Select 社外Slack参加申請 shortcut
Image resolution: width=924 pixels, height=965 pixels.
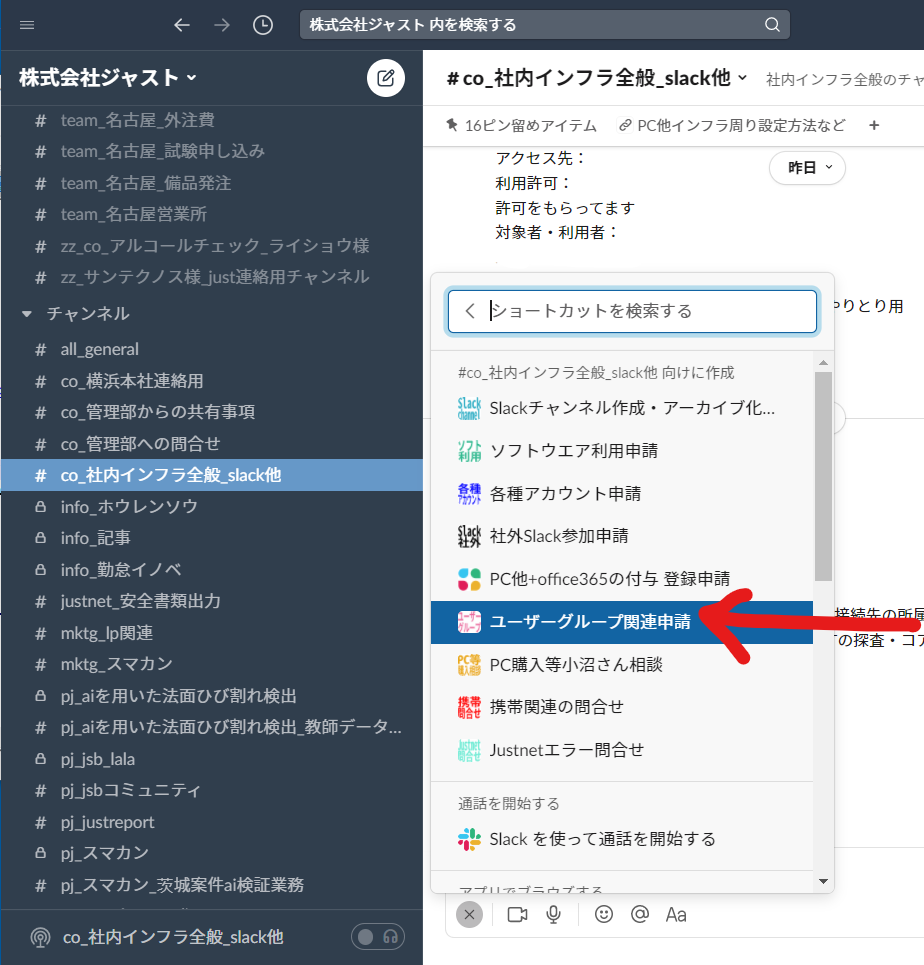click(x=622, y=536)
